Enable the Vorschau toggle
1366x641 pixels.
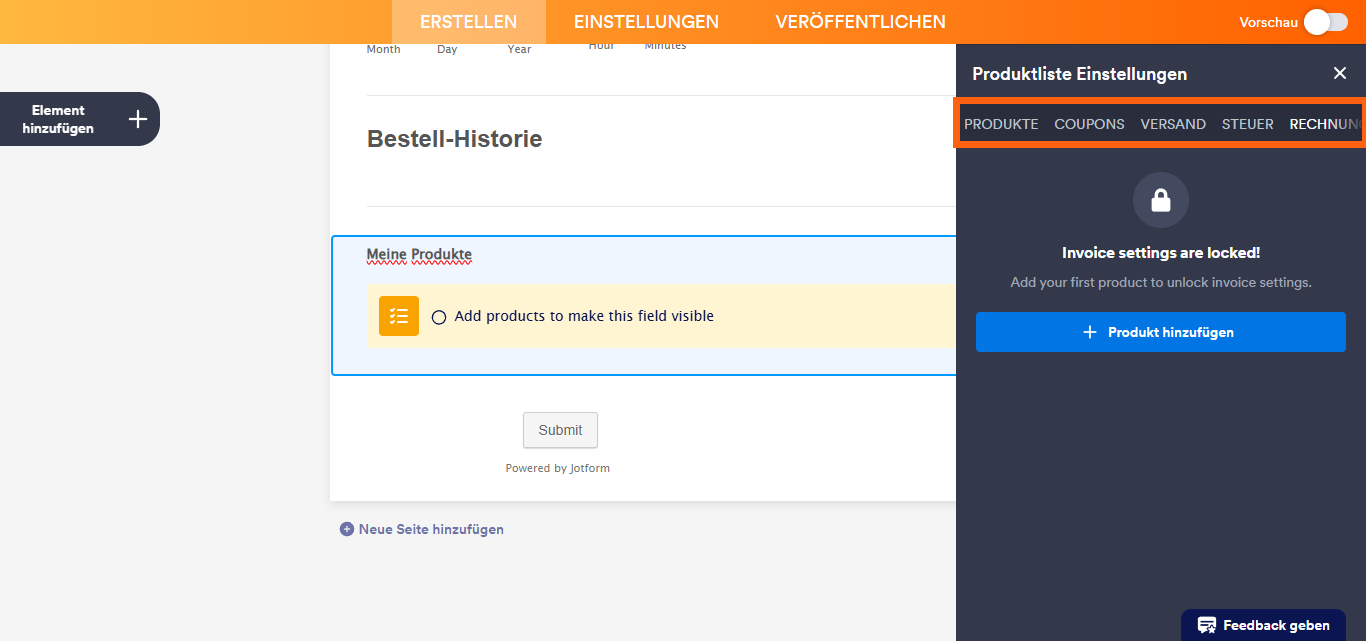pyautogui.click(x=1325, y=21)
